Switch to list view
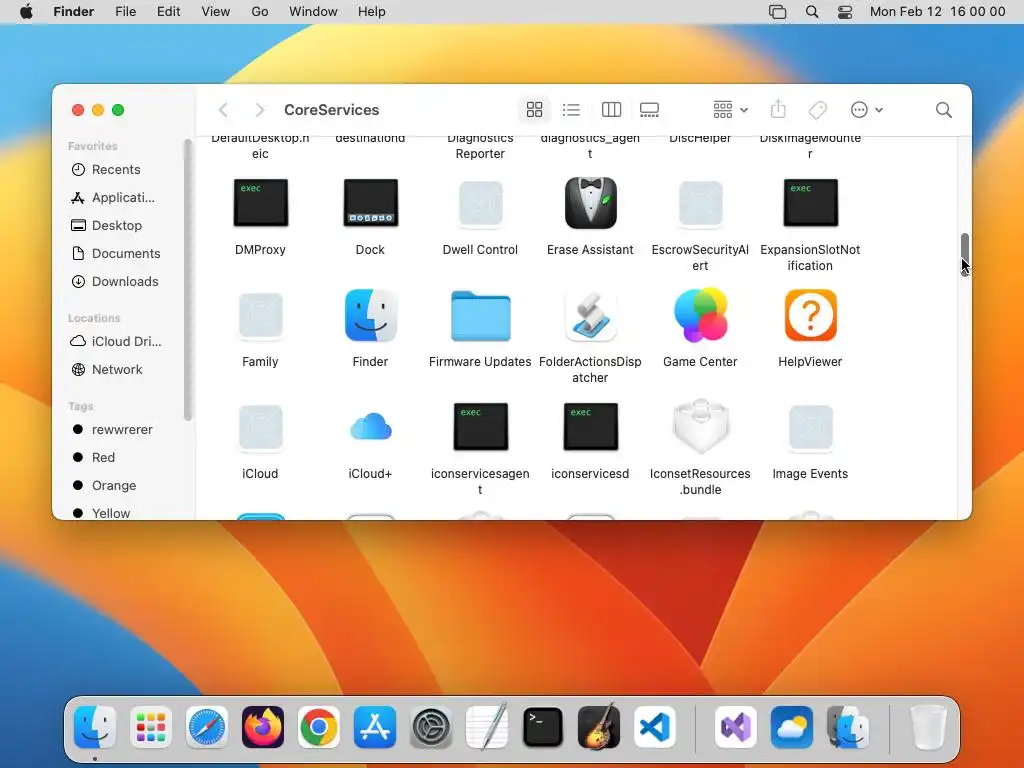Image resolution: width=1024 pixels, height=768 pixels. (x=571, y=110)
